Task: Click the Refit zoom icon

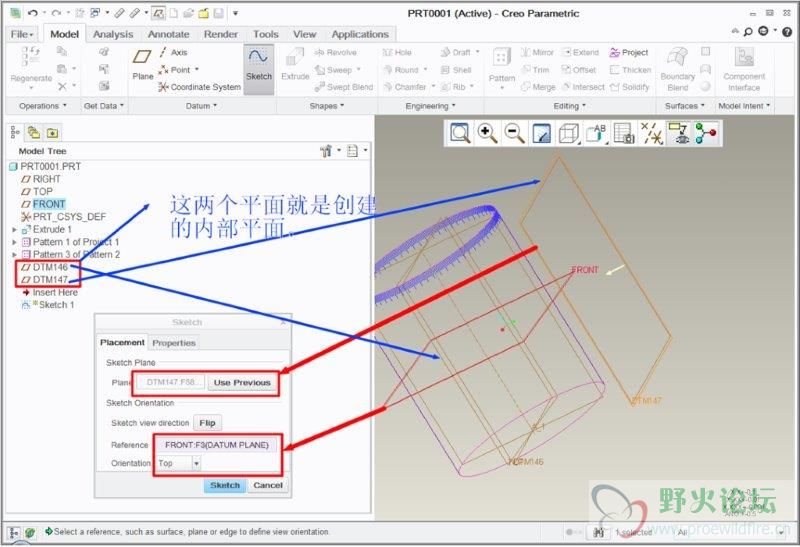Action: [460, 133]
